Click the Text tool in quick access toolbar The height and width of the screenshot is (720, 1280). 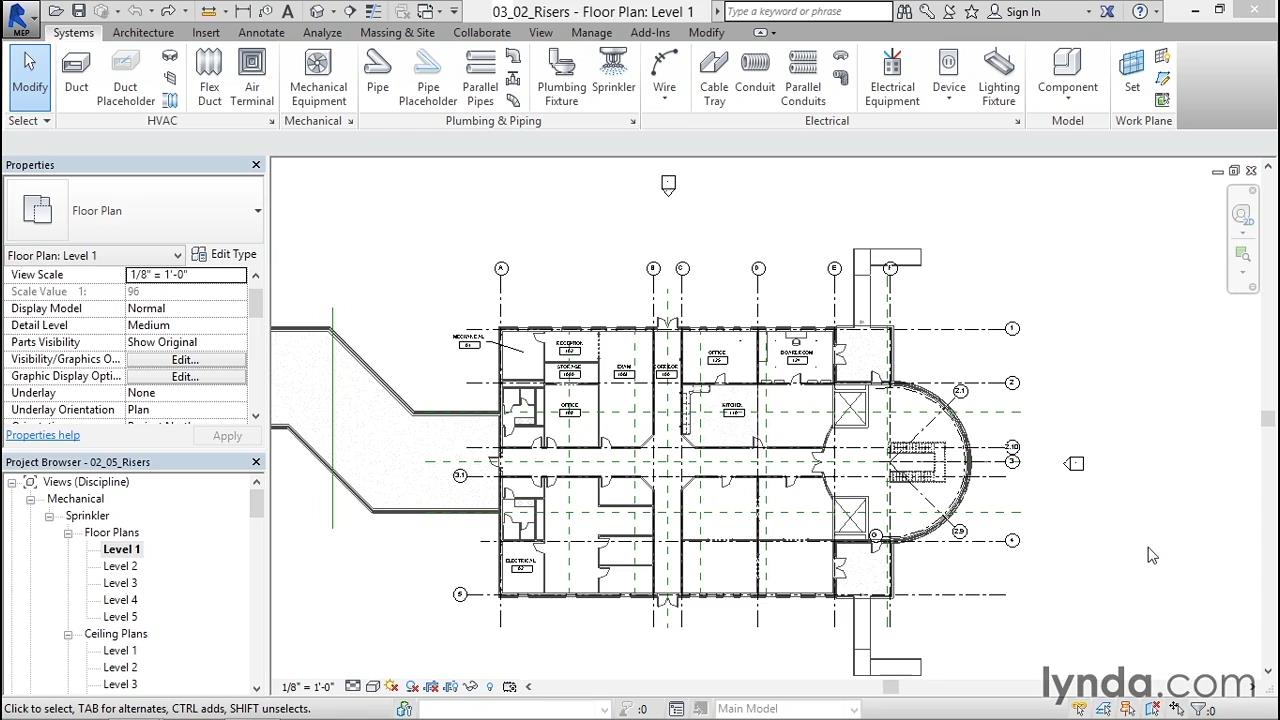point(288,12)
